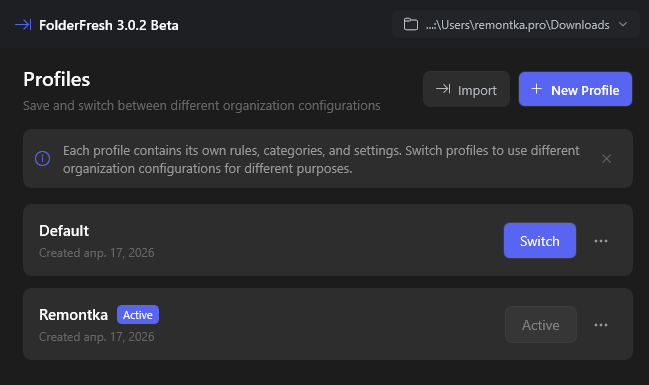Viewport: 649px width, 385px height.
Task: Click the Profiles page heading
Action: (57, 79)
